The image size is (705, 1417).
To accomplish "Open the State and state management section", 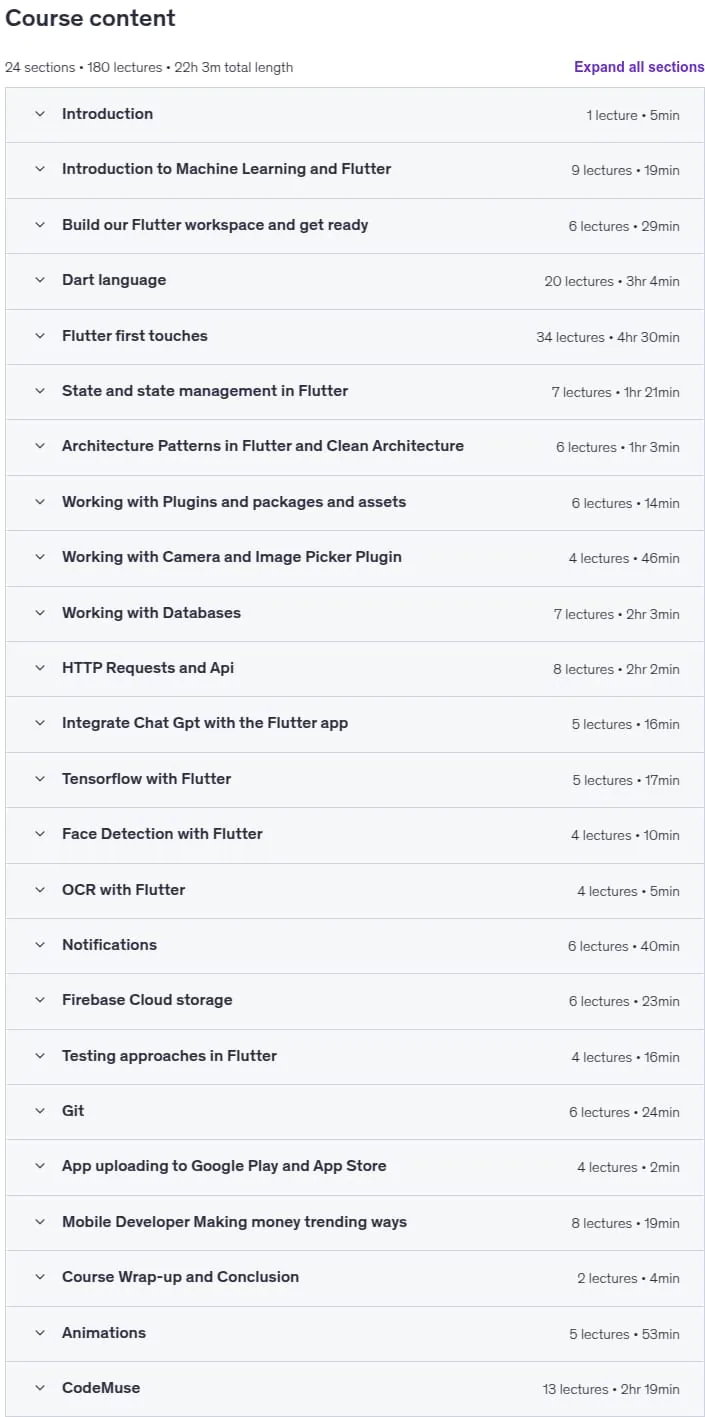I will click(354, 391).
